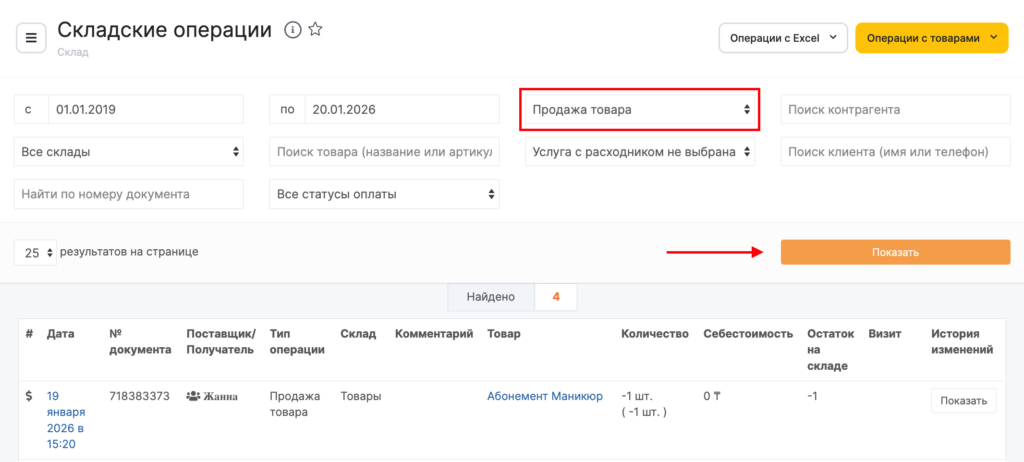This screenshot has height=462, width=1024.
Task: Click the dollar sign icon in first row
Action: coord(28,396)
